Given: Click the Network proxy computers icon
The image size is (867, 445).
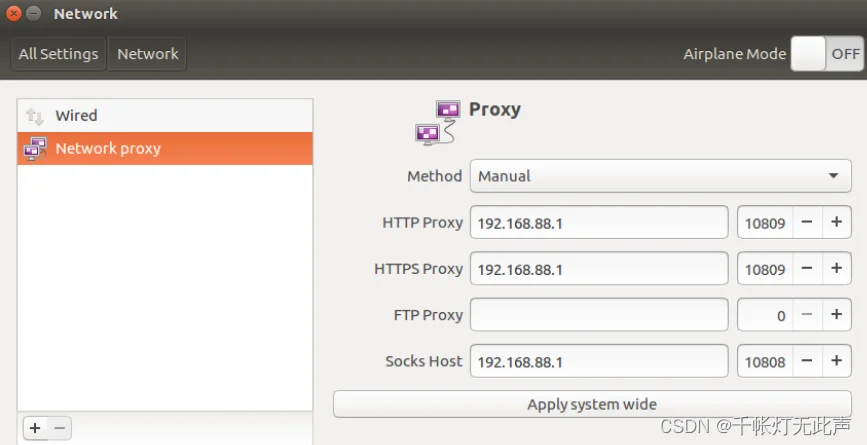Looking at the screenshot, I should pyautogui.click(x=35, y=149).
